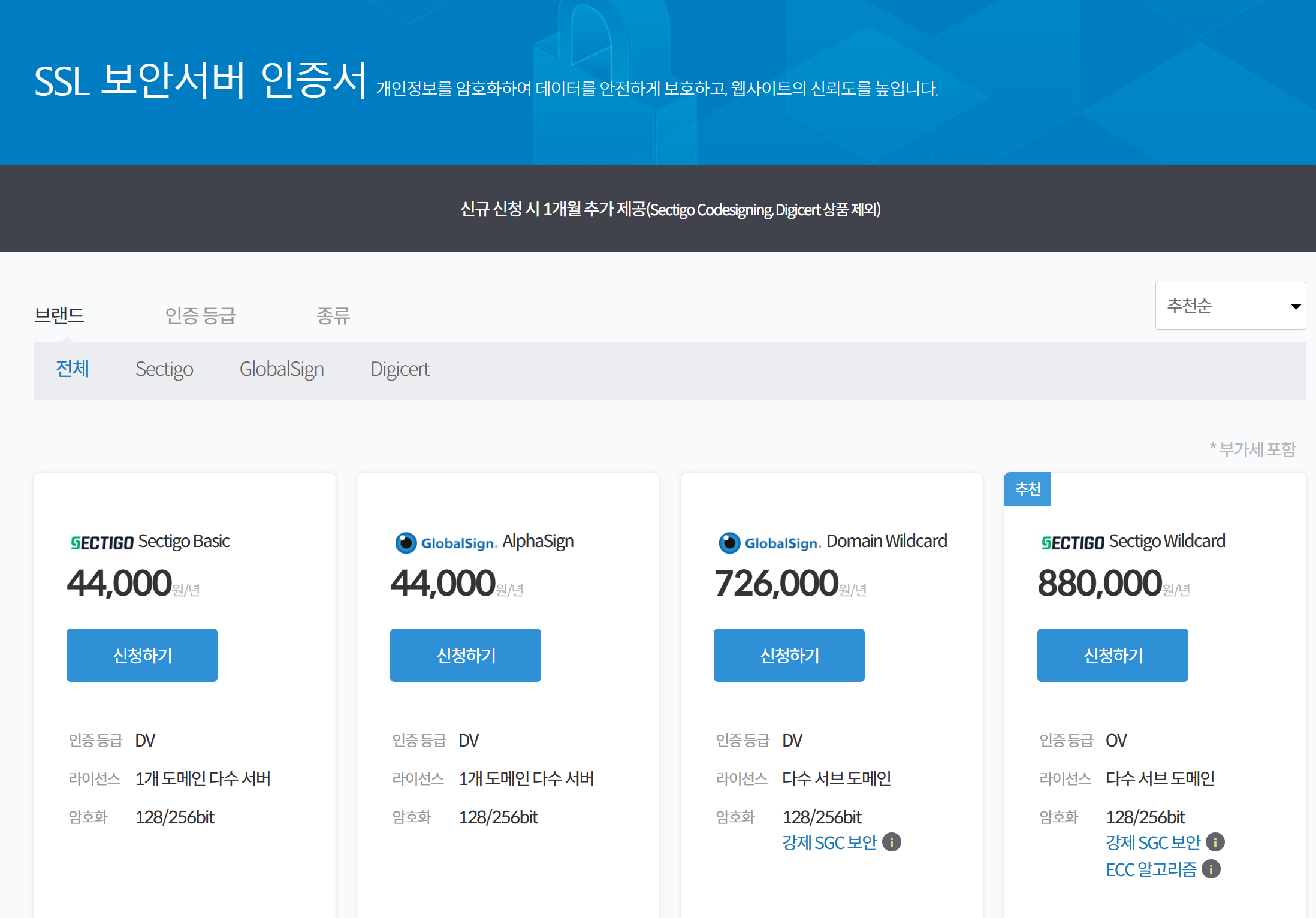This screenshot has width=1316, height=918.
Task: Select the 전체 brand filter
Action: point(73,369)
